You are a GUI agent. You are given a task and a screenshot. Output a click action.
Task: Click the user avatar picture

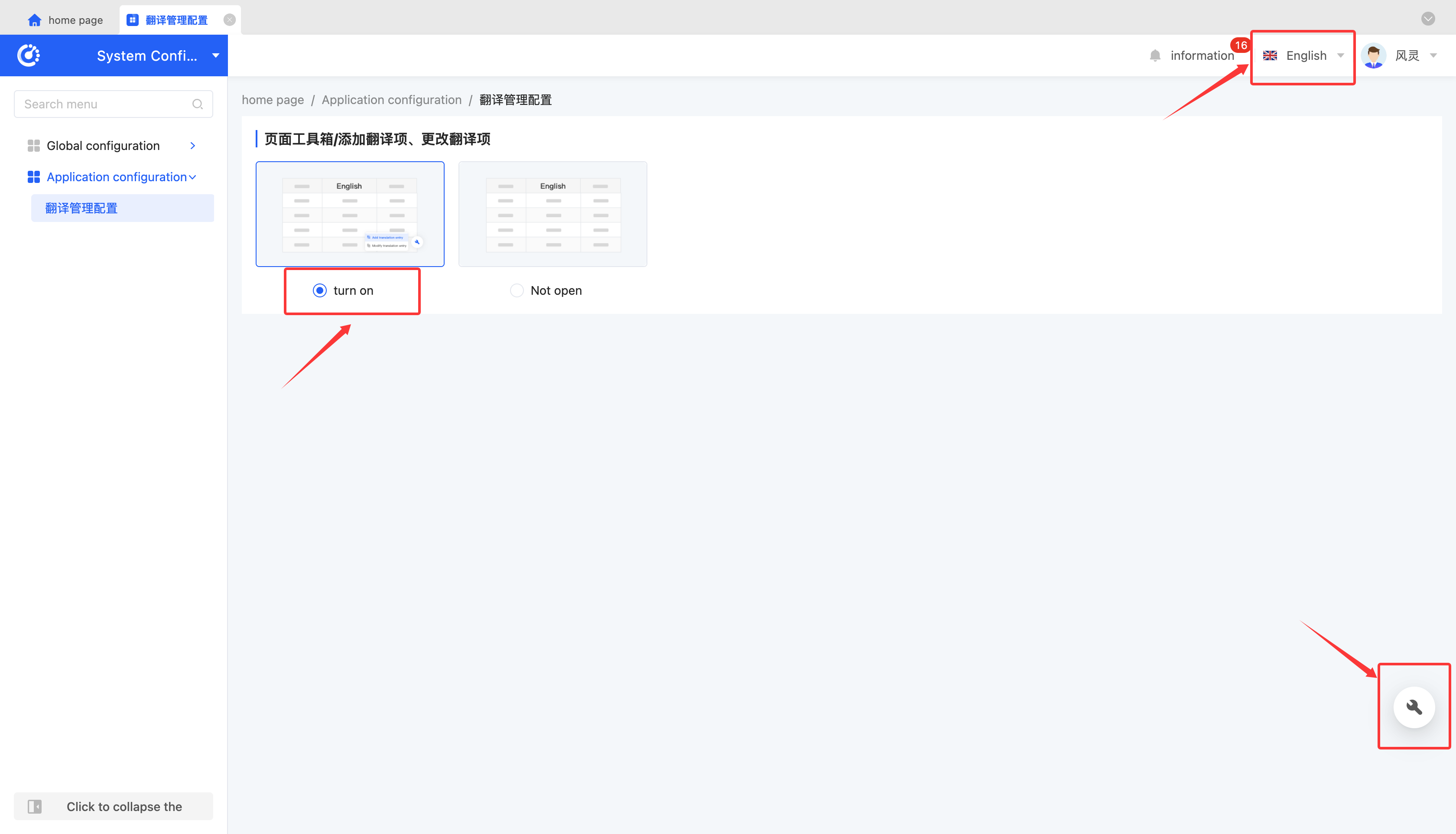(x=1374, y=55)
